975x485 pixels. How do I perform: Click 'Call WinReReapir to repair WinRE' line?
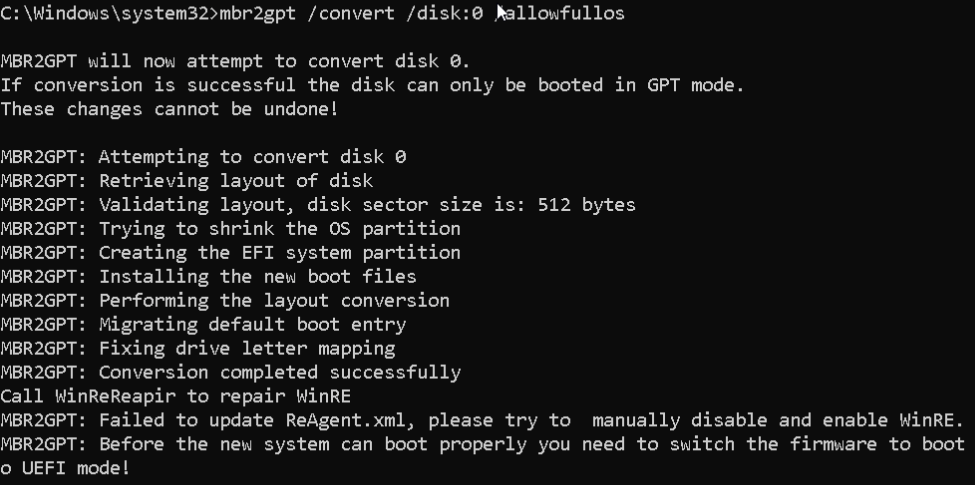pos(176,396)
